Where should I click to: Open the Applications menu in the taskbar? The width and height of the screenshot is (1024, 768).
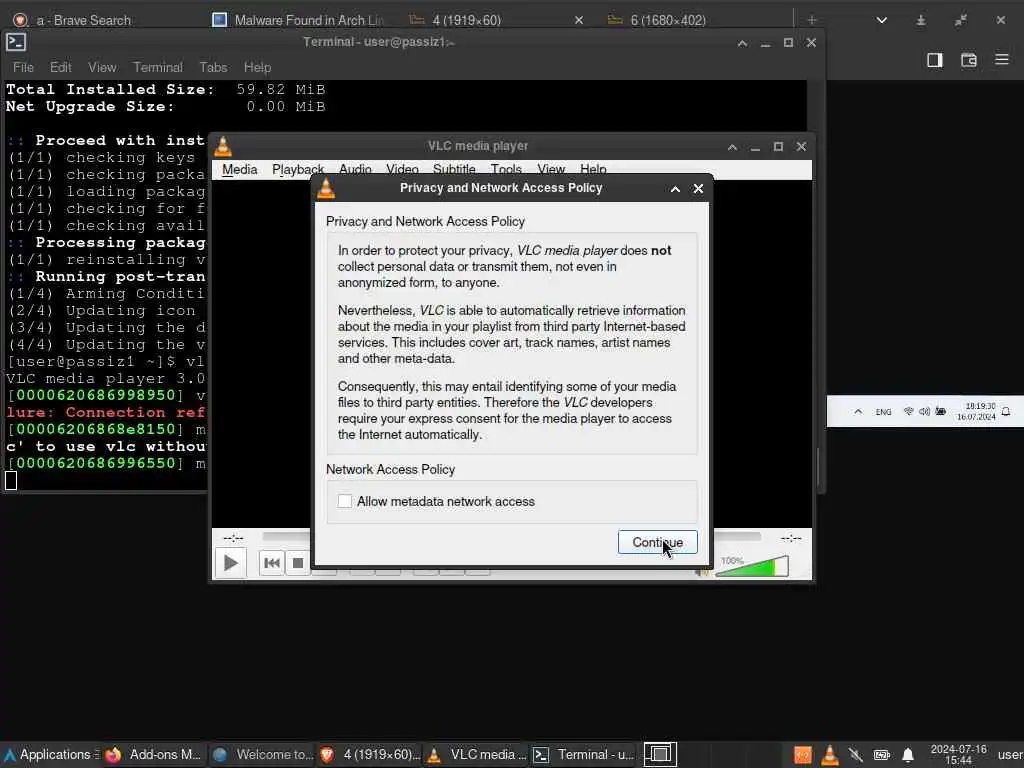(51, 754)
